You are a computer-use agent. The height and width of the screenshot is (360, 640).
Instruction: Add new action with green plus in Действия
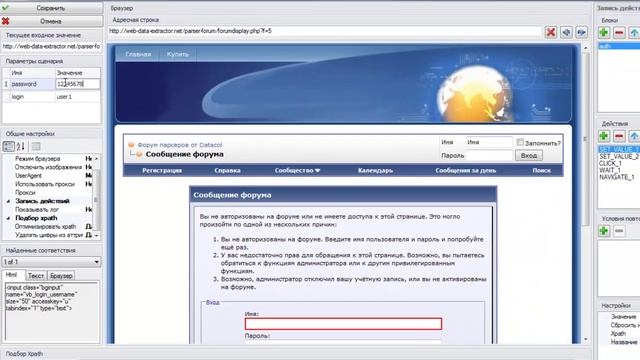point(604,136)
